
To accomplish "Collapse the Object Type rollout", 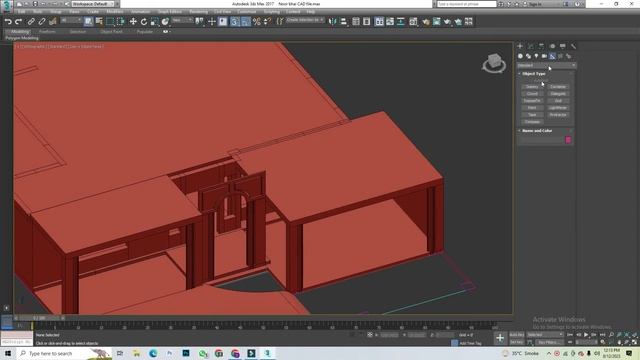I will coord(533,73).
